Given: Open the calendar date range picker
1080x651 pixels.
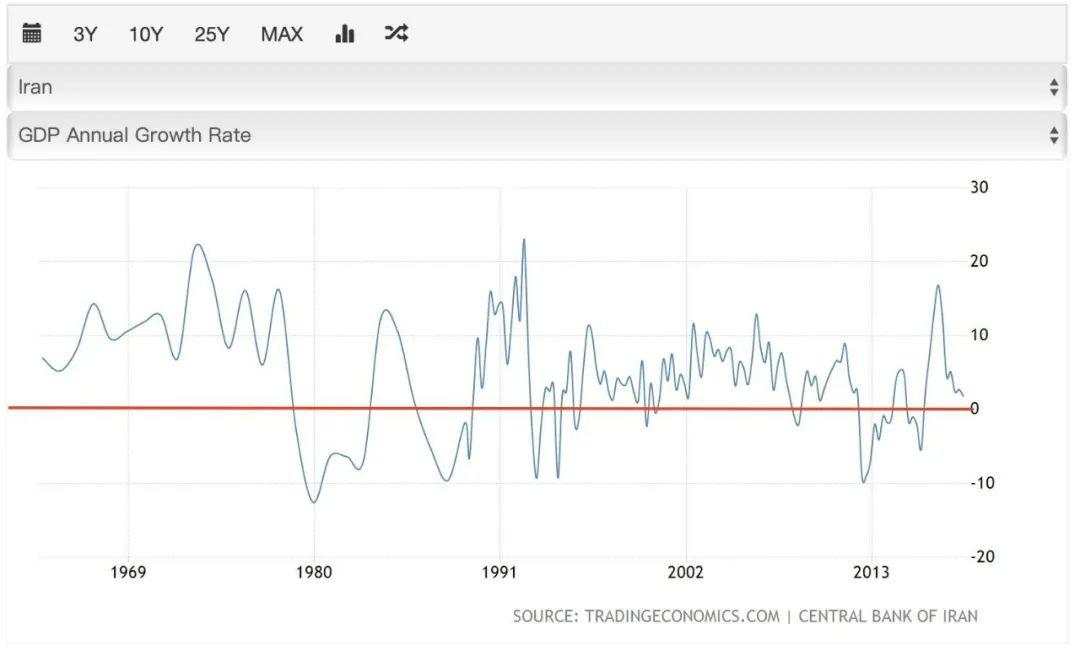Looking at the screenshot, I should pyautogui.click(x=32, y=33).
